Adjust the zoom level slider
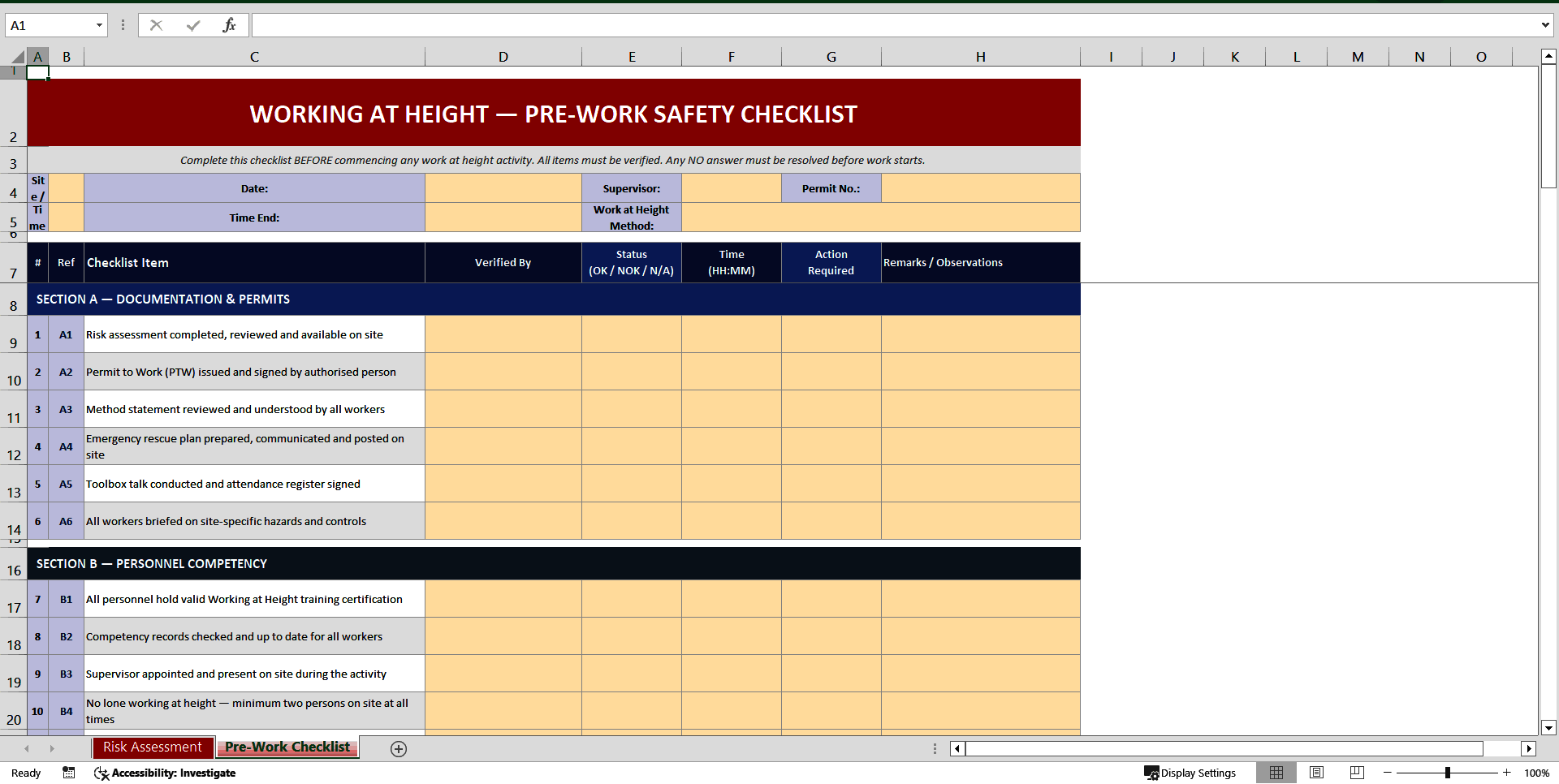Viewport: 1559px width, 784px height. point(1448,773)
